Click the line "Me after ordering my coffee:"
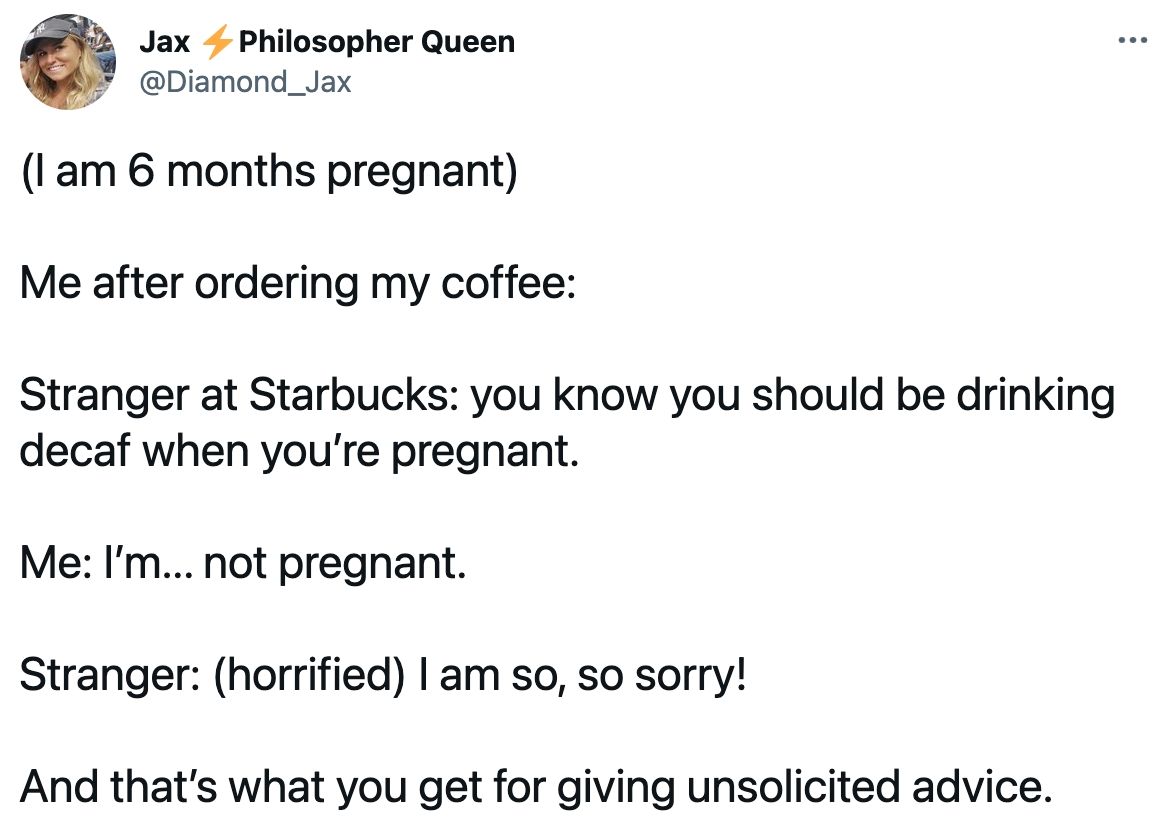The image size is (1160, 840). click(298, 283)
